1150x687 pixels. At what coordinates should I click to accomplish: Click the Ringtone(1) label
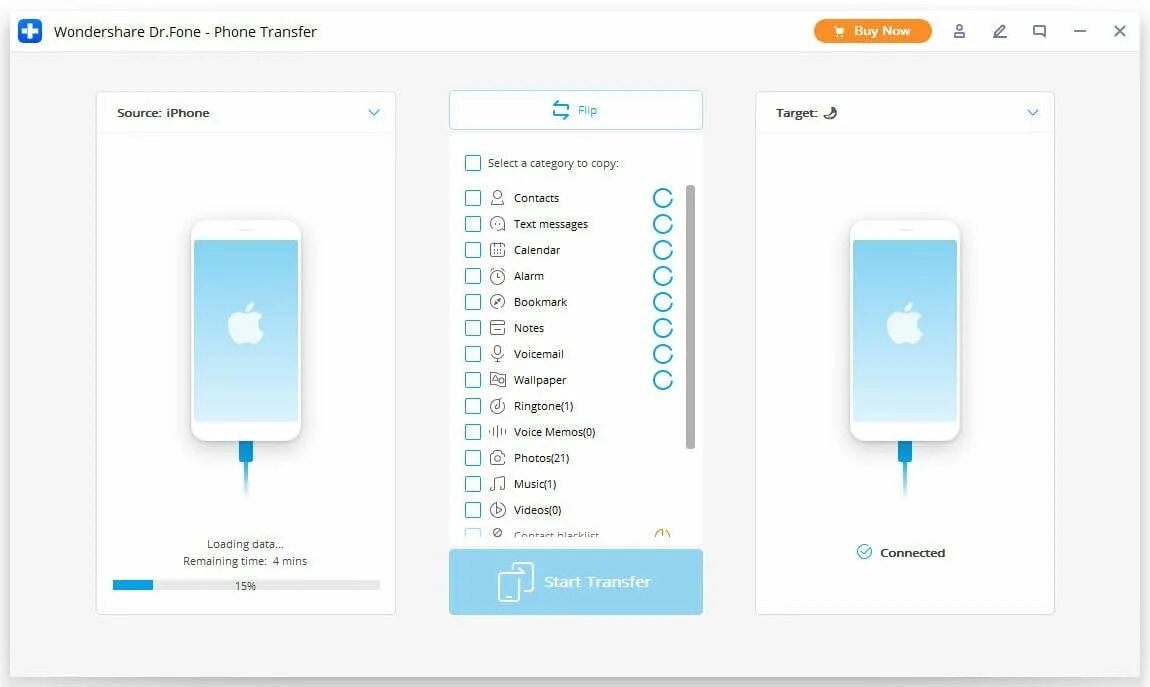(x=543, y=405)
